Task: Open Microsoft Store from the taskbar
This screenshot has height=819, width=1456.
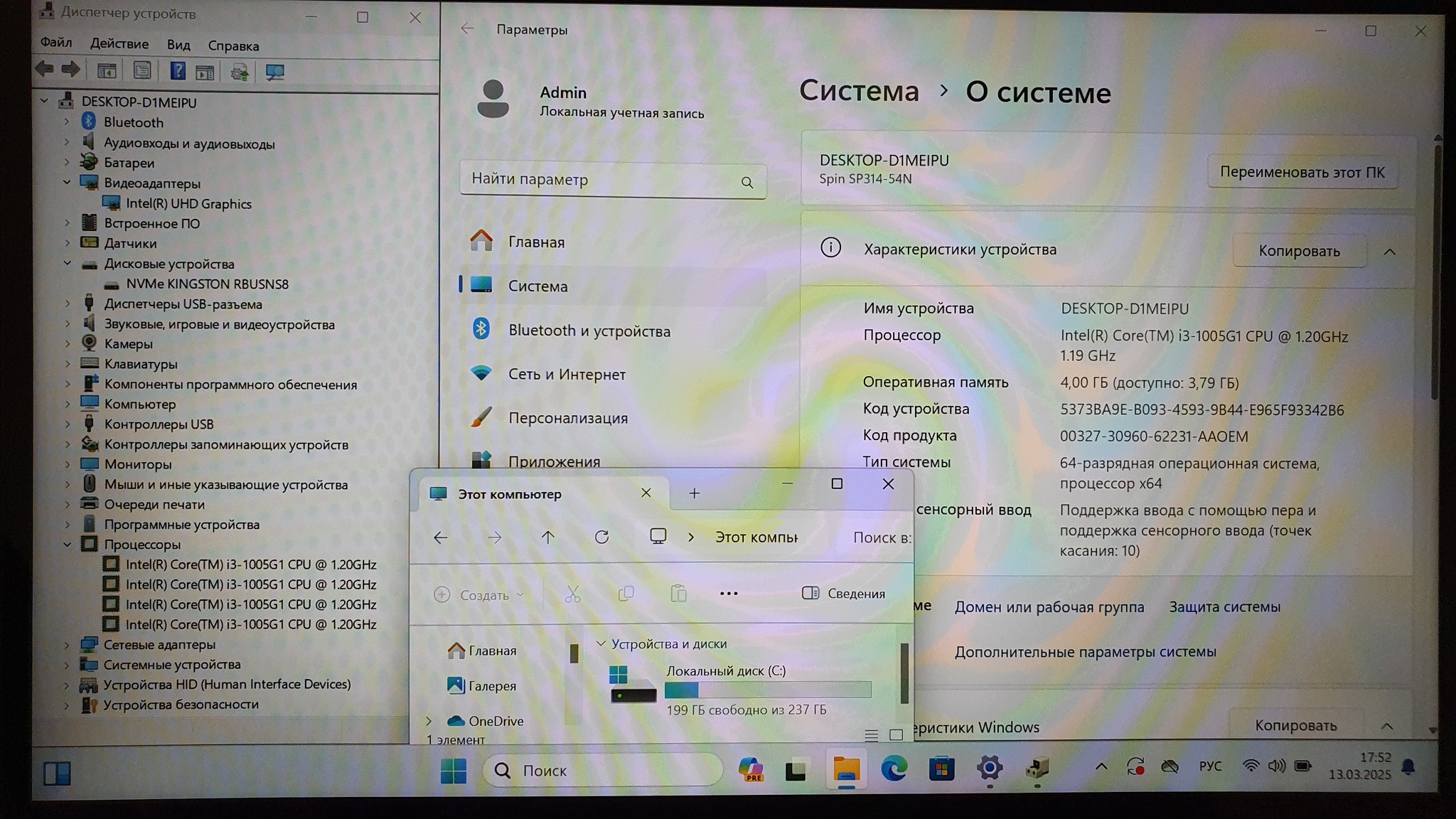Action: point(941,769)
